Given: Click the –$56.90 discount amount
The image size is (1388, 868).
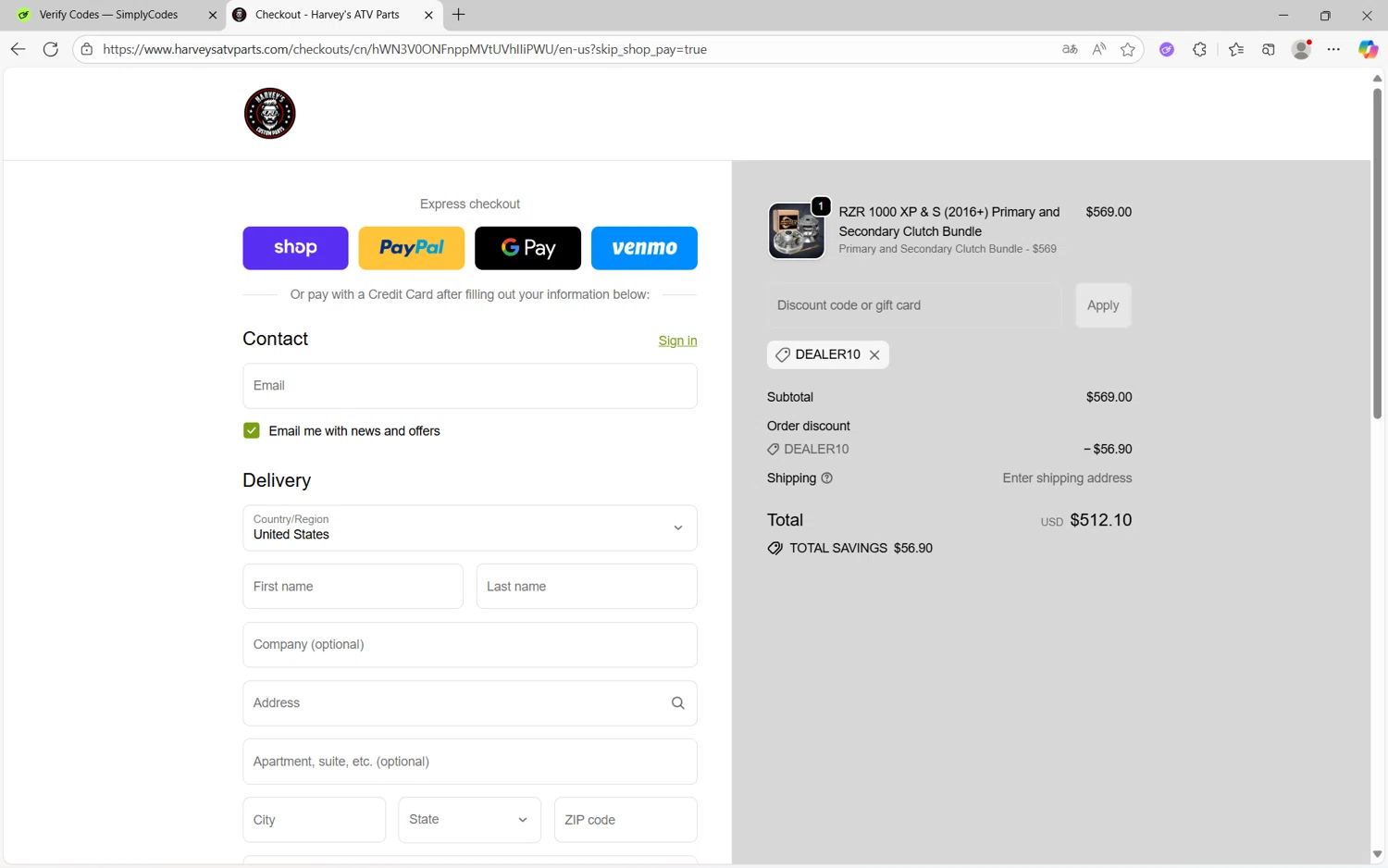Looking at the screenshot, I should click(x=1108, y=449).
